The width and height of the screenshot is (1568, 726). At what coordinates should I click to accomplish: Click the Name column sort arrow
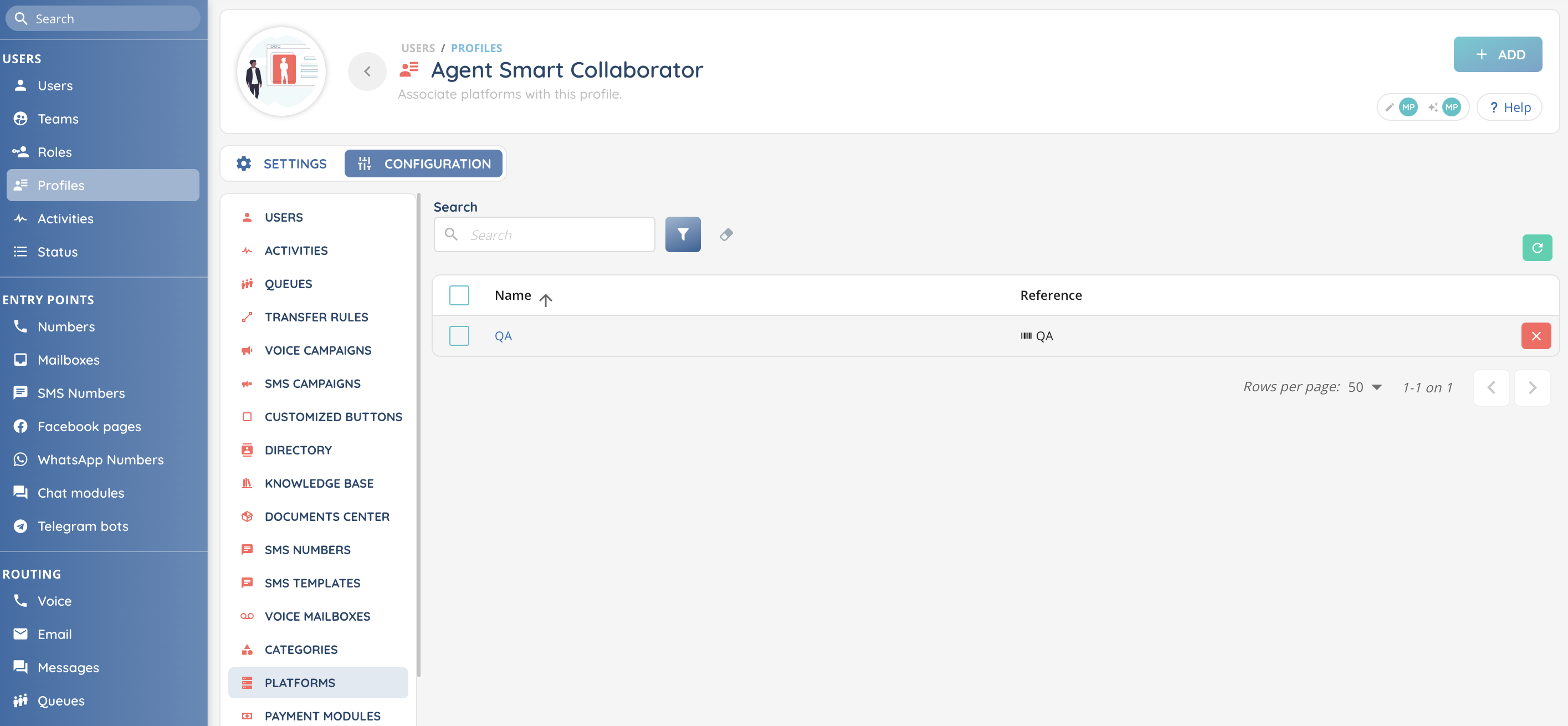click(x=545, y=299)
